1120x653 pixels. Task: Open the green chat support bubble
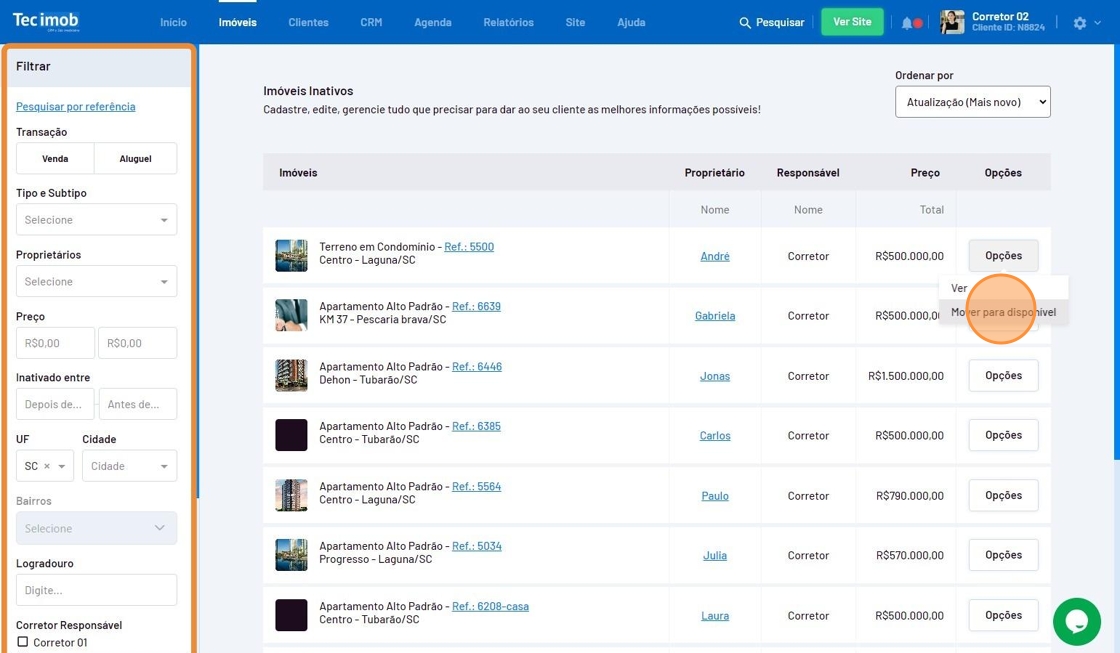click(1076, 621)
